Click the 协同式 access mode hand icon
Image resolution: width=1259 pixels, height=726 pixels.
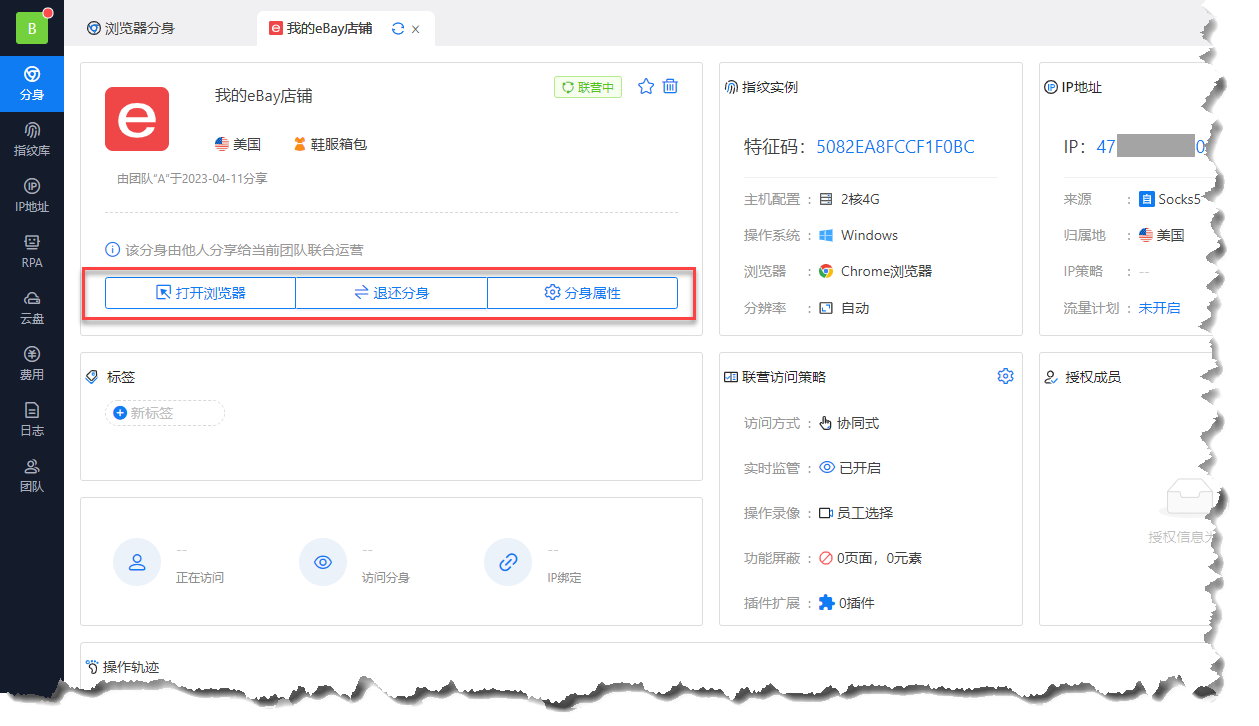point(826,423)
